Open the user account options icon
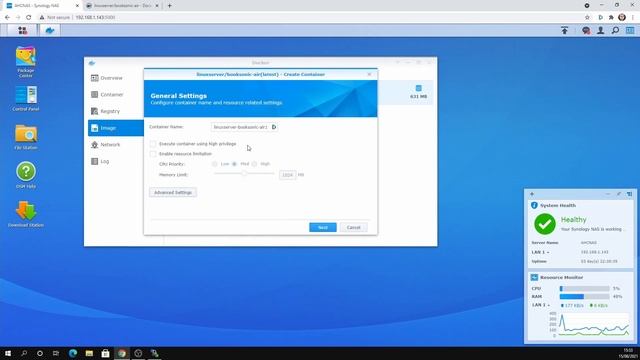 [x=600, y=30]
